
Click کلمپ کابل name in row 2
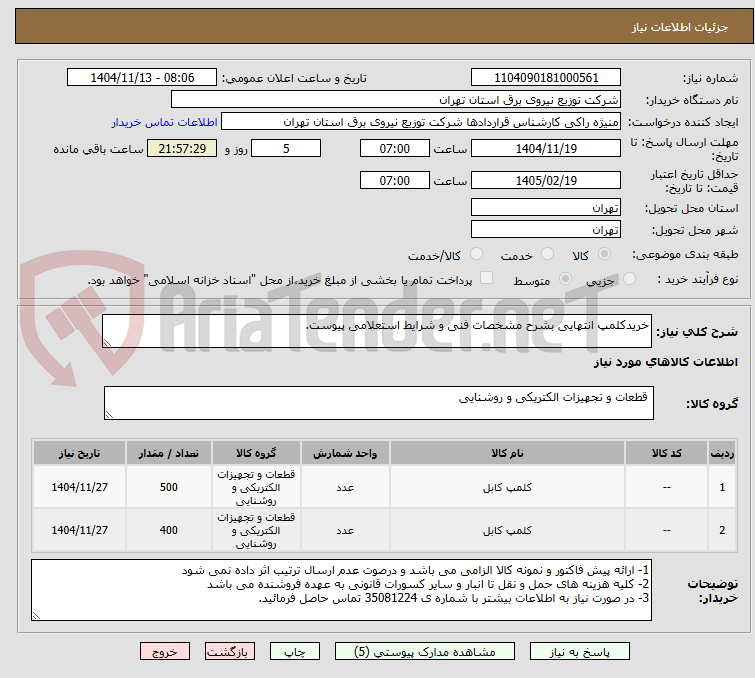pyautogui.click(x=508, y=530)
